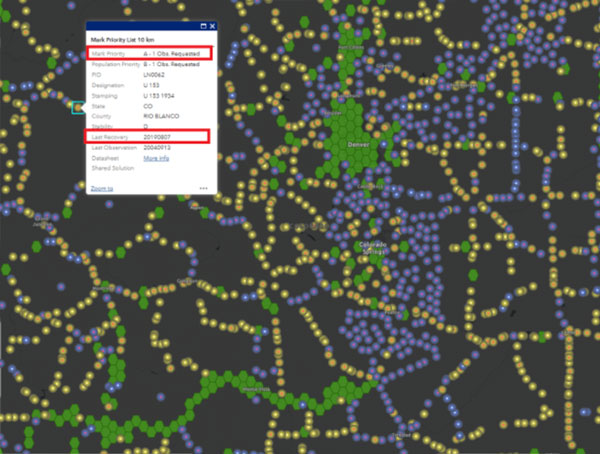Click the Last Recovery date 20190807

(158, 135)
